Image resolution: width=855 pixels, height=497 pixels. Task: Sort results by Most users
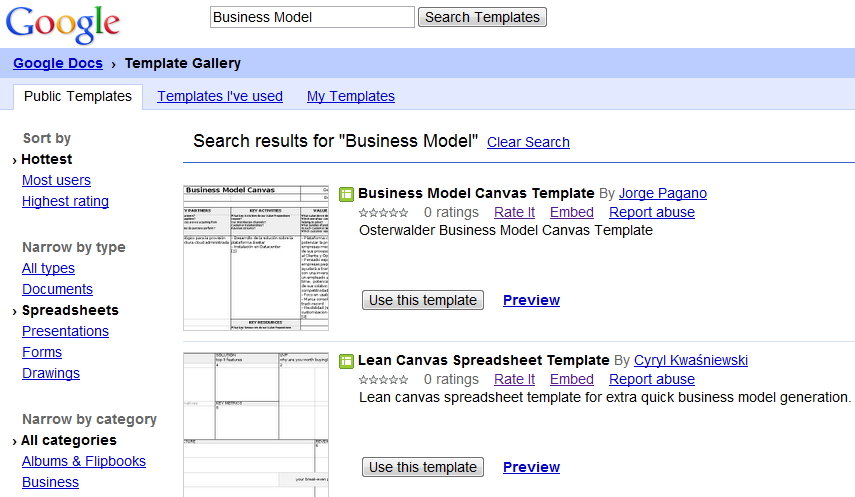56,180
